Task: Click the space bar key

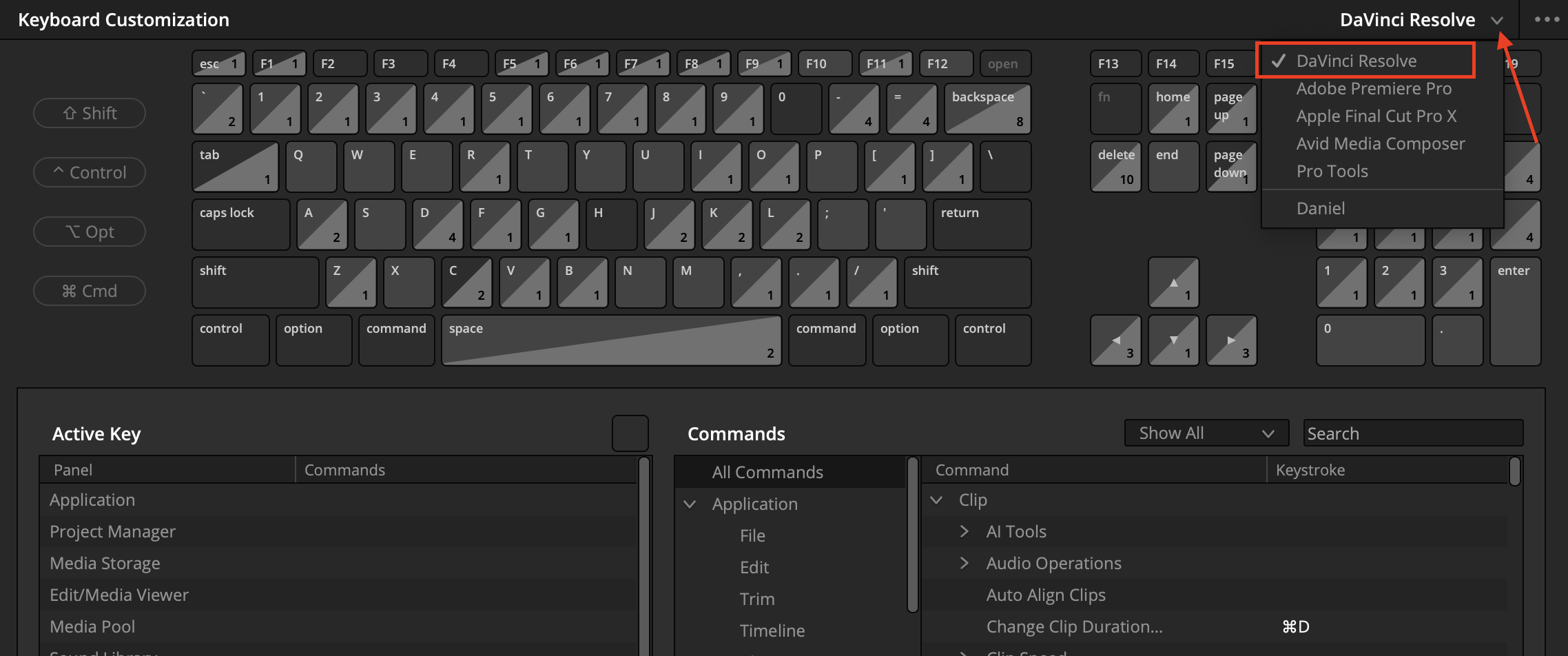Action: [612, 340]
